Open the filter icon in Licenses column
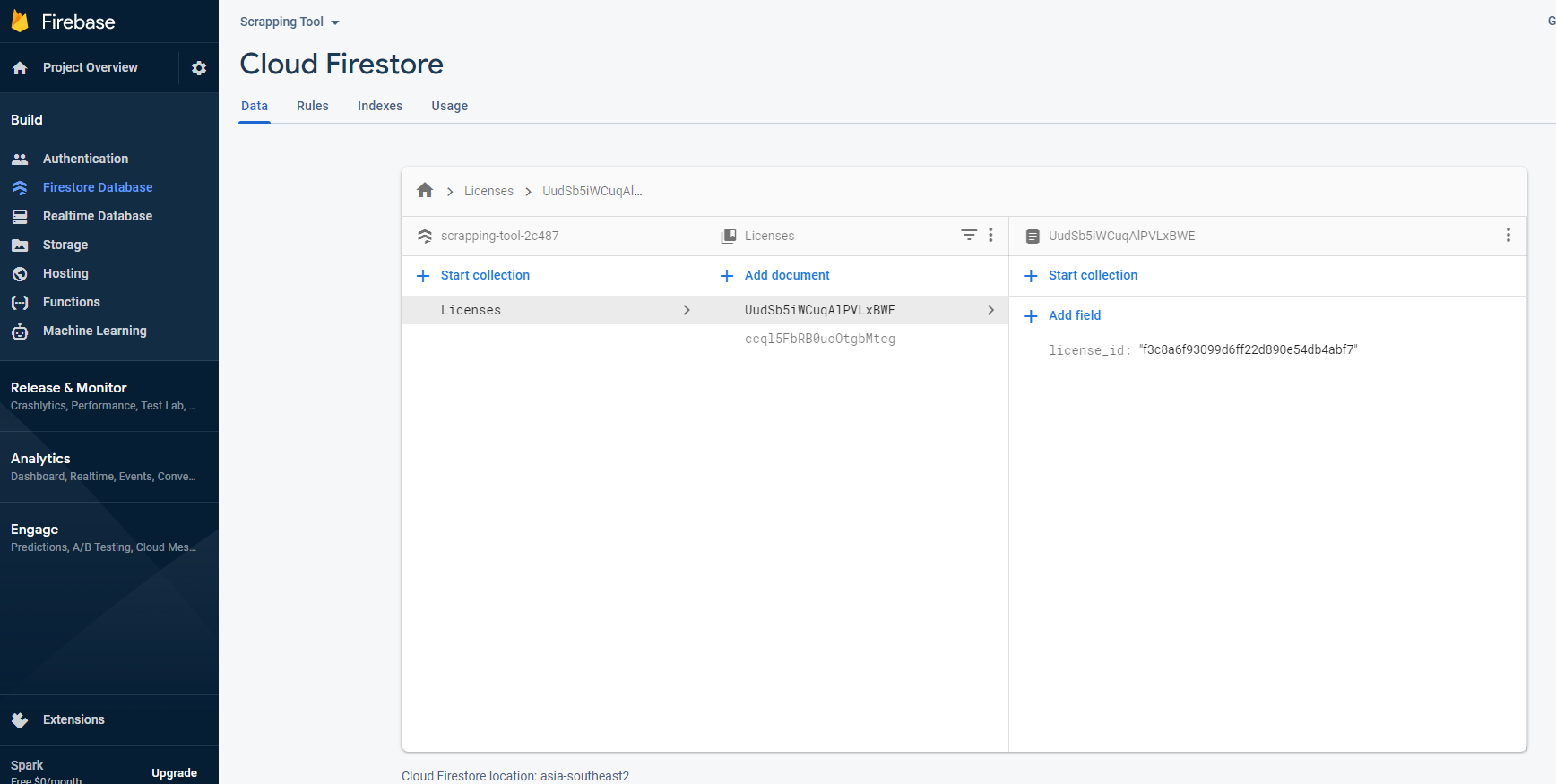The width and height of the screenshot is (1556, 784). (969, 235)
